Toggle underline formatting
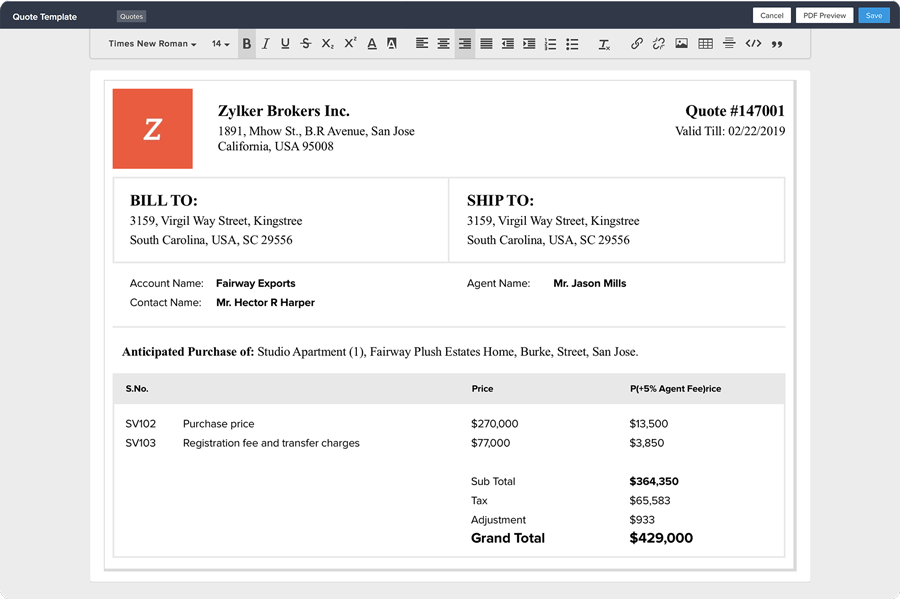This screenshot has width=900, height=599. click(x=285, y=44)
